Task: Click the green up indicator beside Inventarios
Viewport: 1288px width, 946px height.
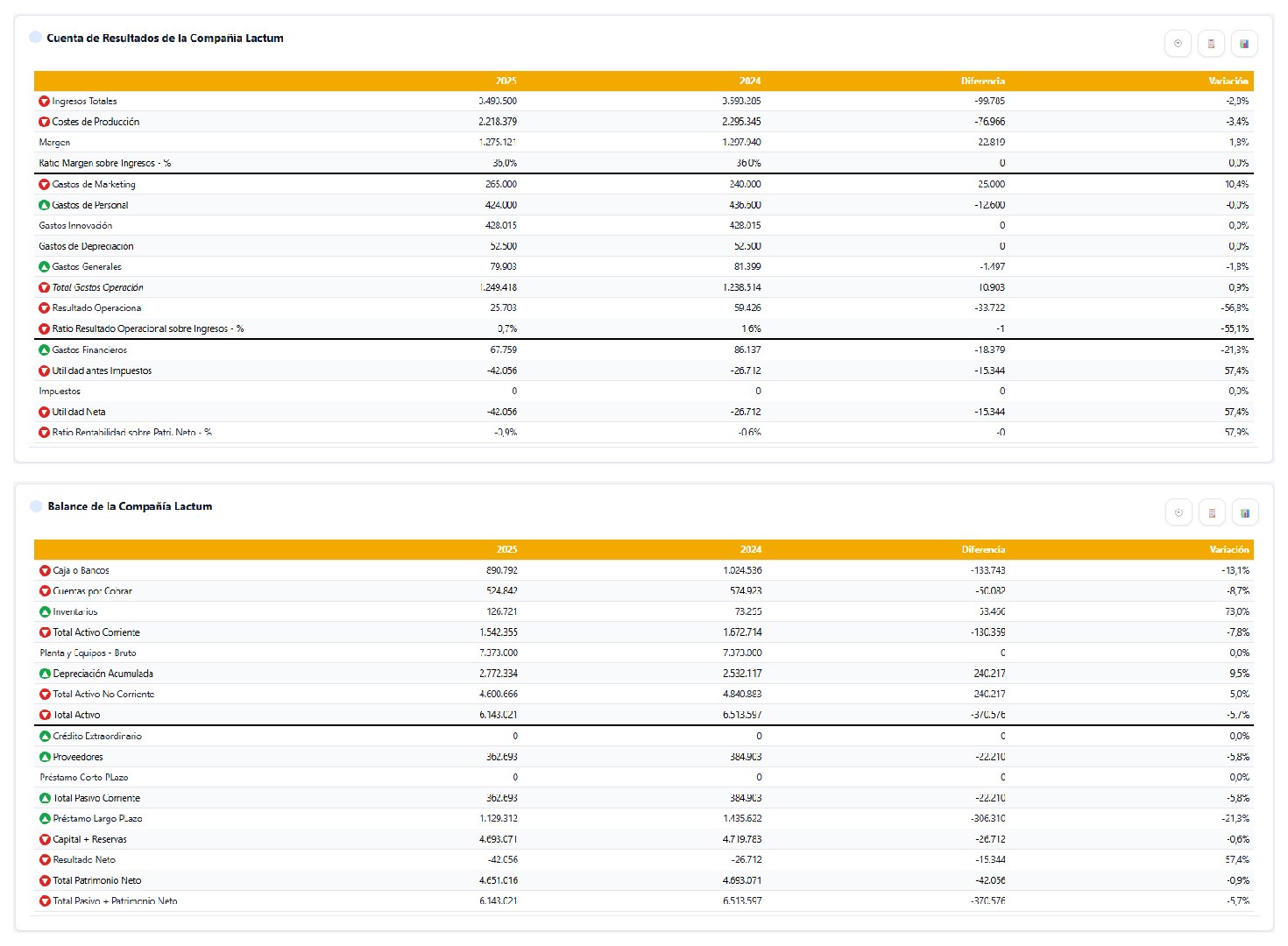Action: pyautogui.click(x=46, y=612)
